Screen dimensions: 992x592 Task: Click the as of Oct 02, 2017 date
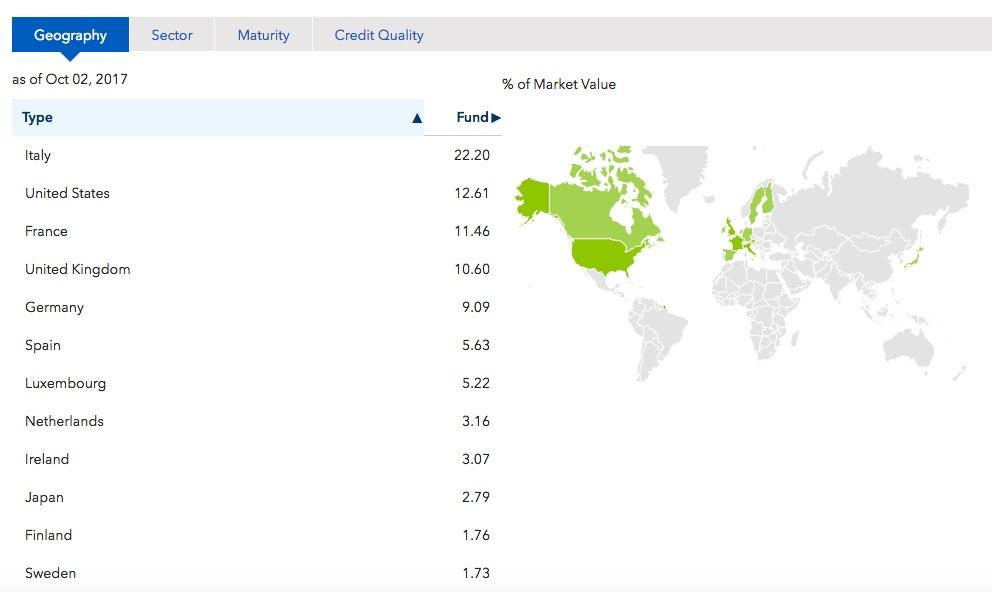(x=70, y=79)
